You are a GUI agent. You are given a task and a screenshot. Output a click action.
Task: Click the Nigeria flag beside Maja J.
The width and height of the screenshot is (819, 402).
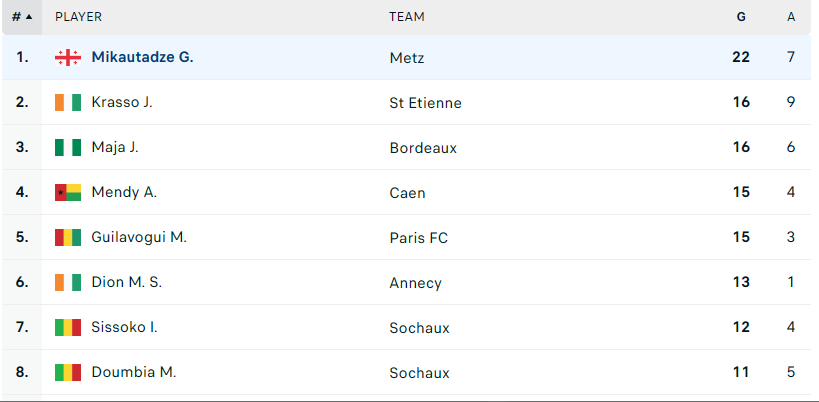68,147
